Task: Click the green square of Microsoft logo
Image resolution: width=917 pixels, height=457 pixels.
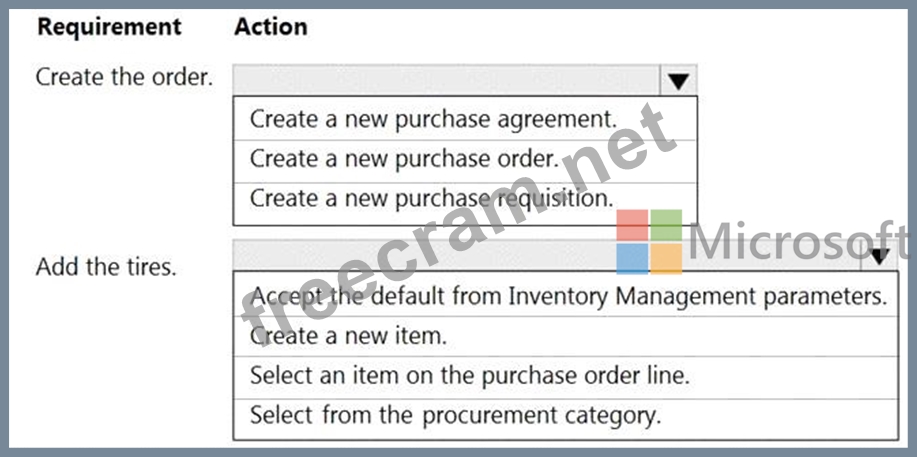Action: click(x=666, y=224)
